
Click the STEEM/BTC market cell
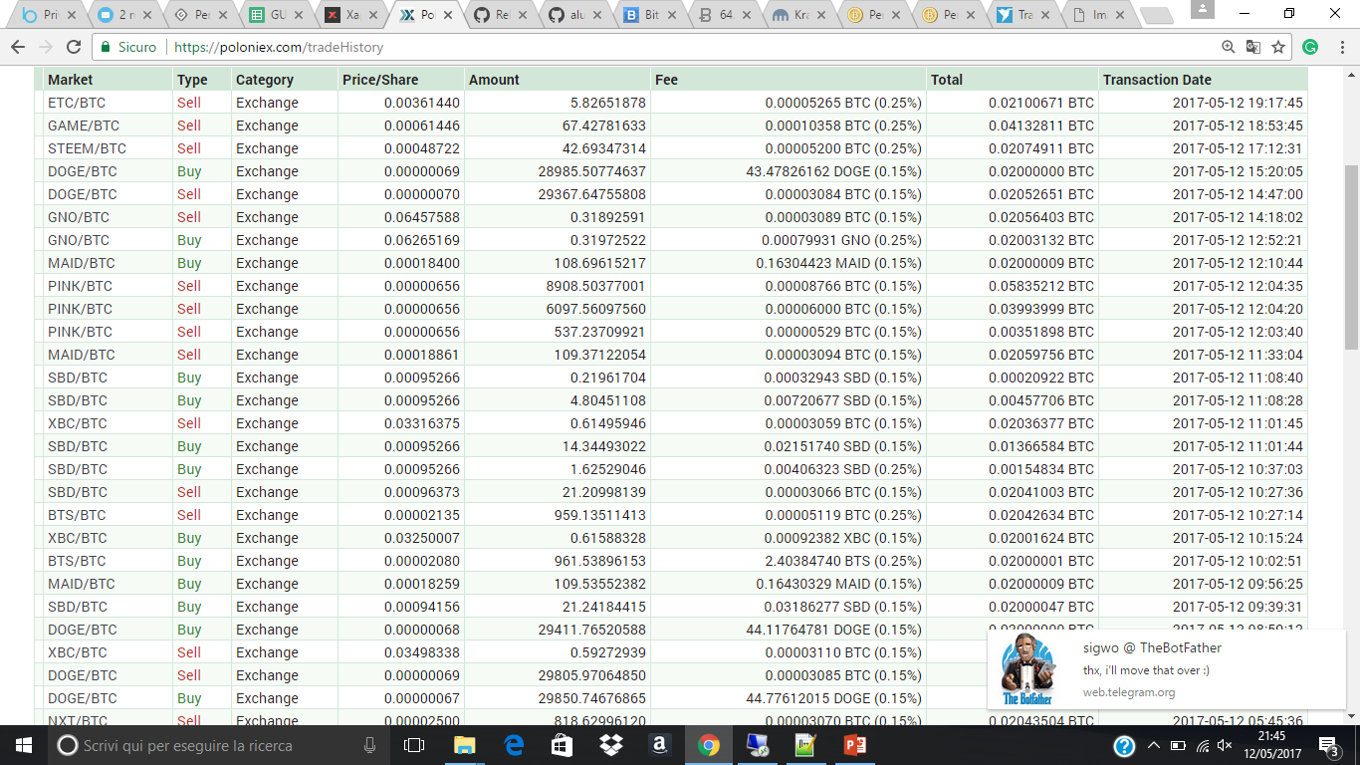tap(108, 149)
